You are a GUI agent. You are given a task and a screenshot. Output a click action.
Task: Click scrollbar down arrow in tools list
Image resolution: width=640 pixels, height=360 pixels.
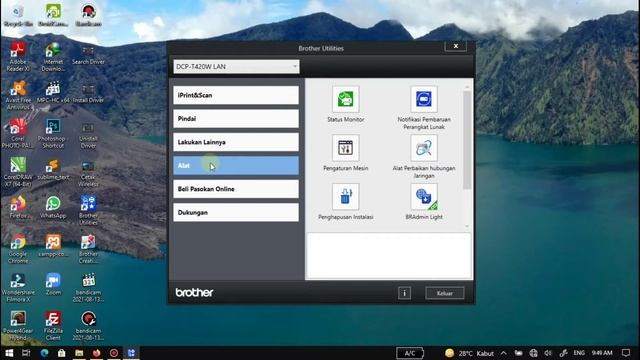(x=467, y=226)
